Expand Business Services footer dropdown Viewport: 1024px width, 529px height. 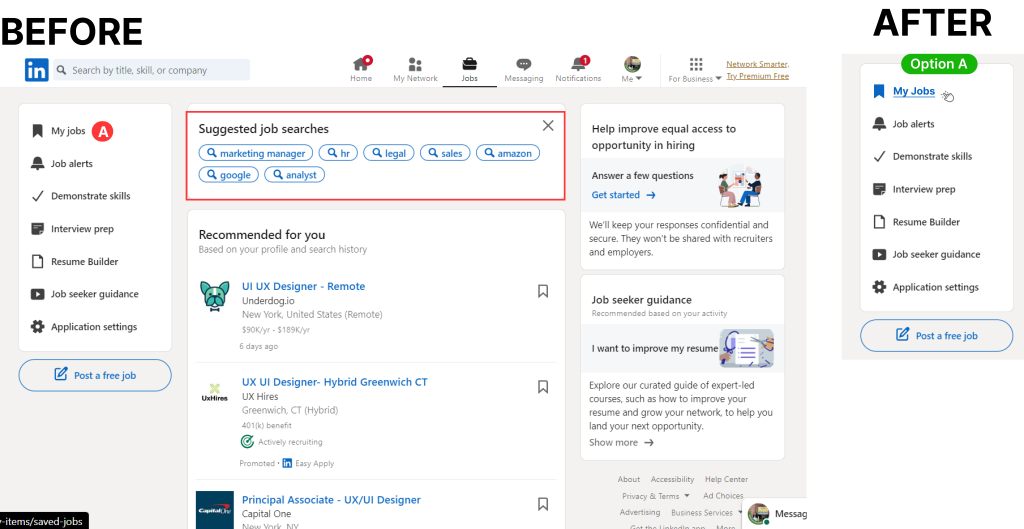707,513
